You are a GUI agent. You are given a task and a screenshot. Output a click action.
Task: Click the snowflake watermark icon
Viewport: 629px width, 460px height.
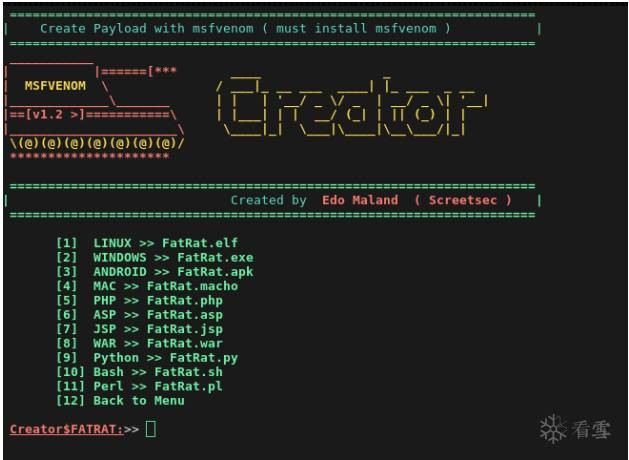pyautogui.click(x=553, y=429)
